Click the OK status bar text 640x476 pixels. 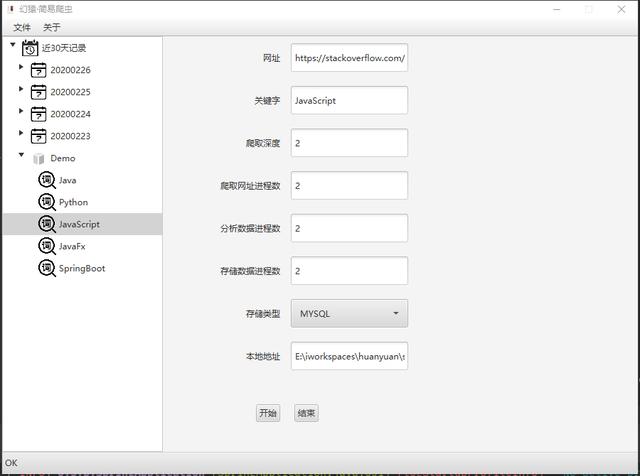[11, 463]
